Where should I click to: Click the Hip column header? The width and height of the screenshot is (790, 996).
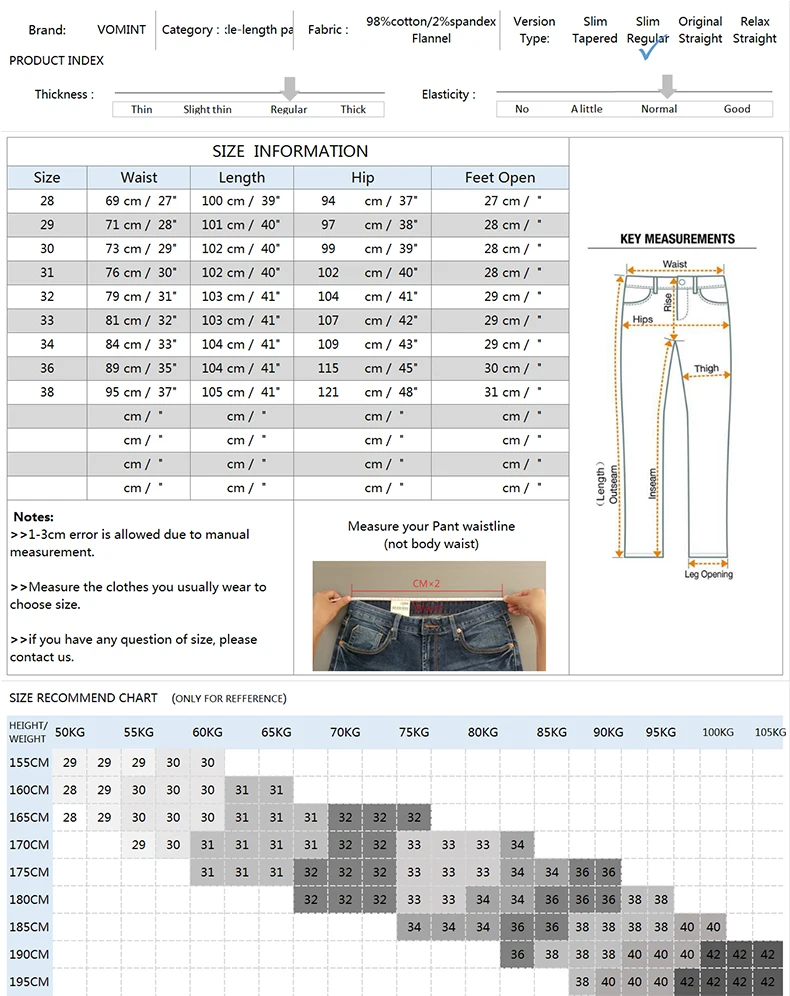pos(363,177)
